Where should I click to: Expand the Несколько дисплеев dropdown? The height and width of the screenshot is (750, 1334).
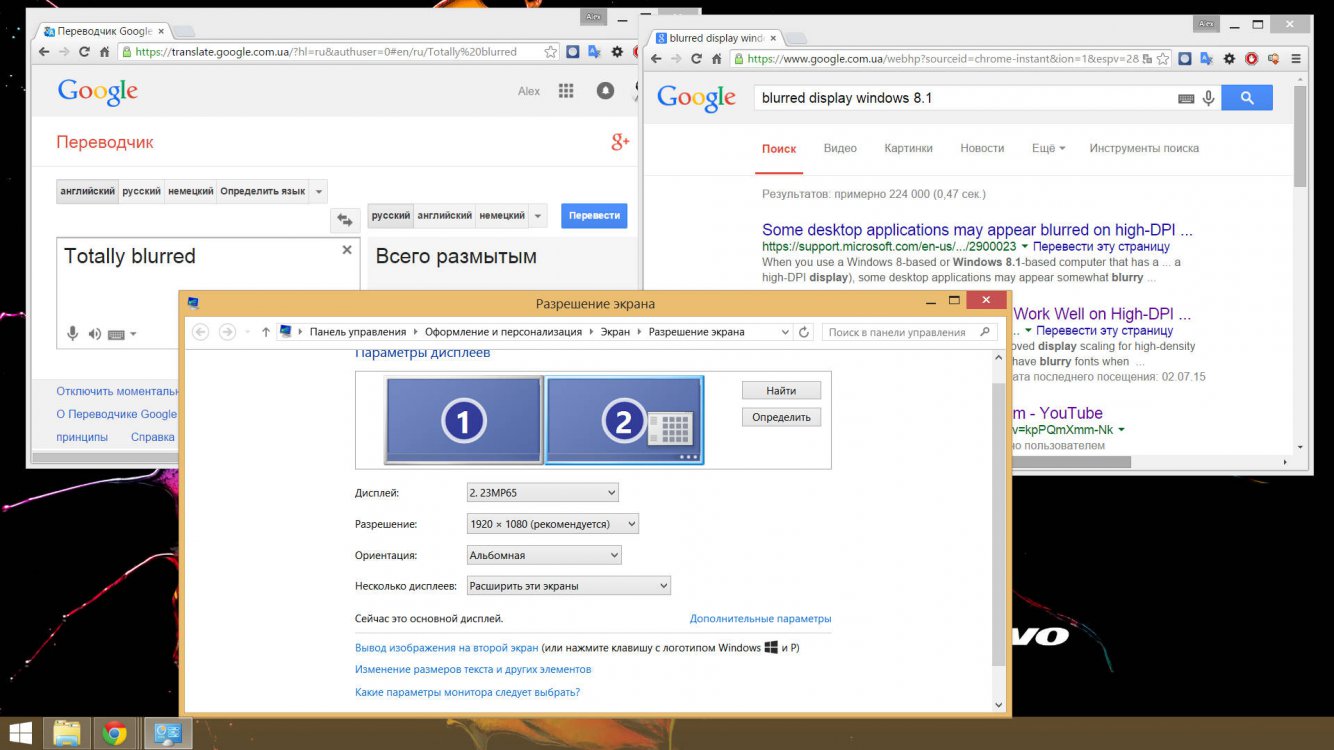tap(567, 585)
